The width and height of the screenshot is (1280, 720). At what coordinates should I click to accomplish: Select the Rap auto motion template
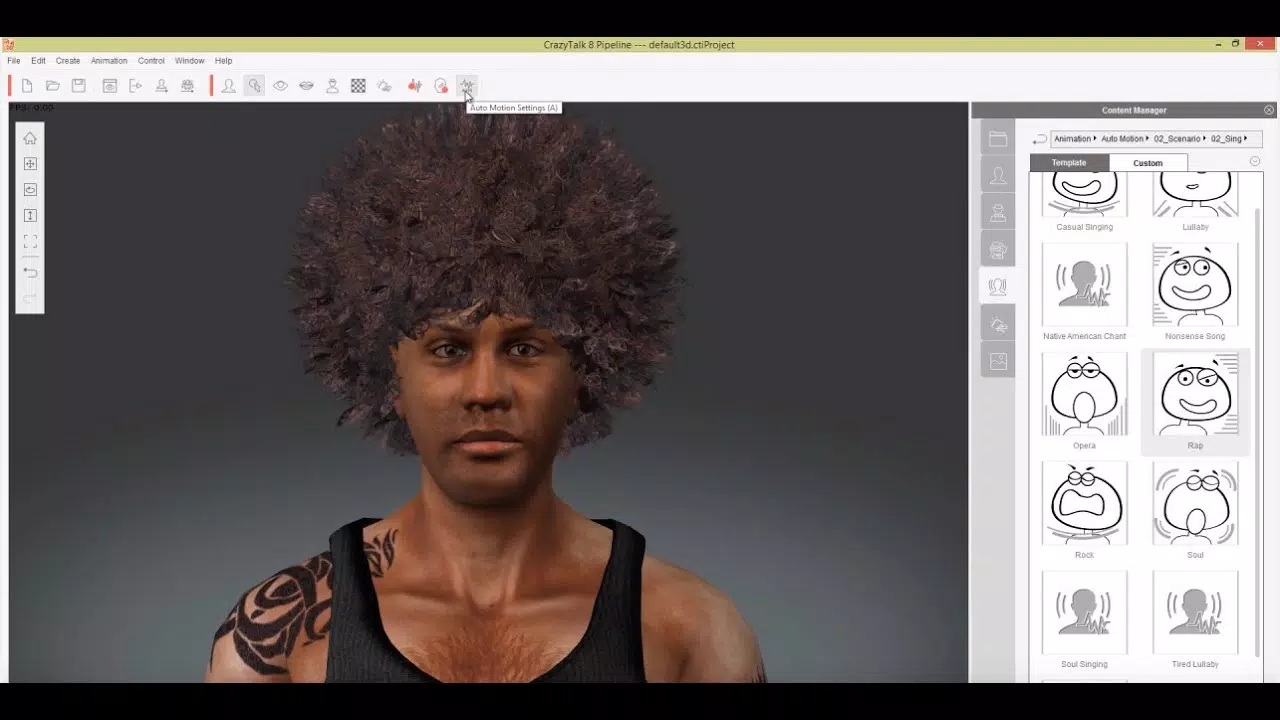(x=1195, y=401)
